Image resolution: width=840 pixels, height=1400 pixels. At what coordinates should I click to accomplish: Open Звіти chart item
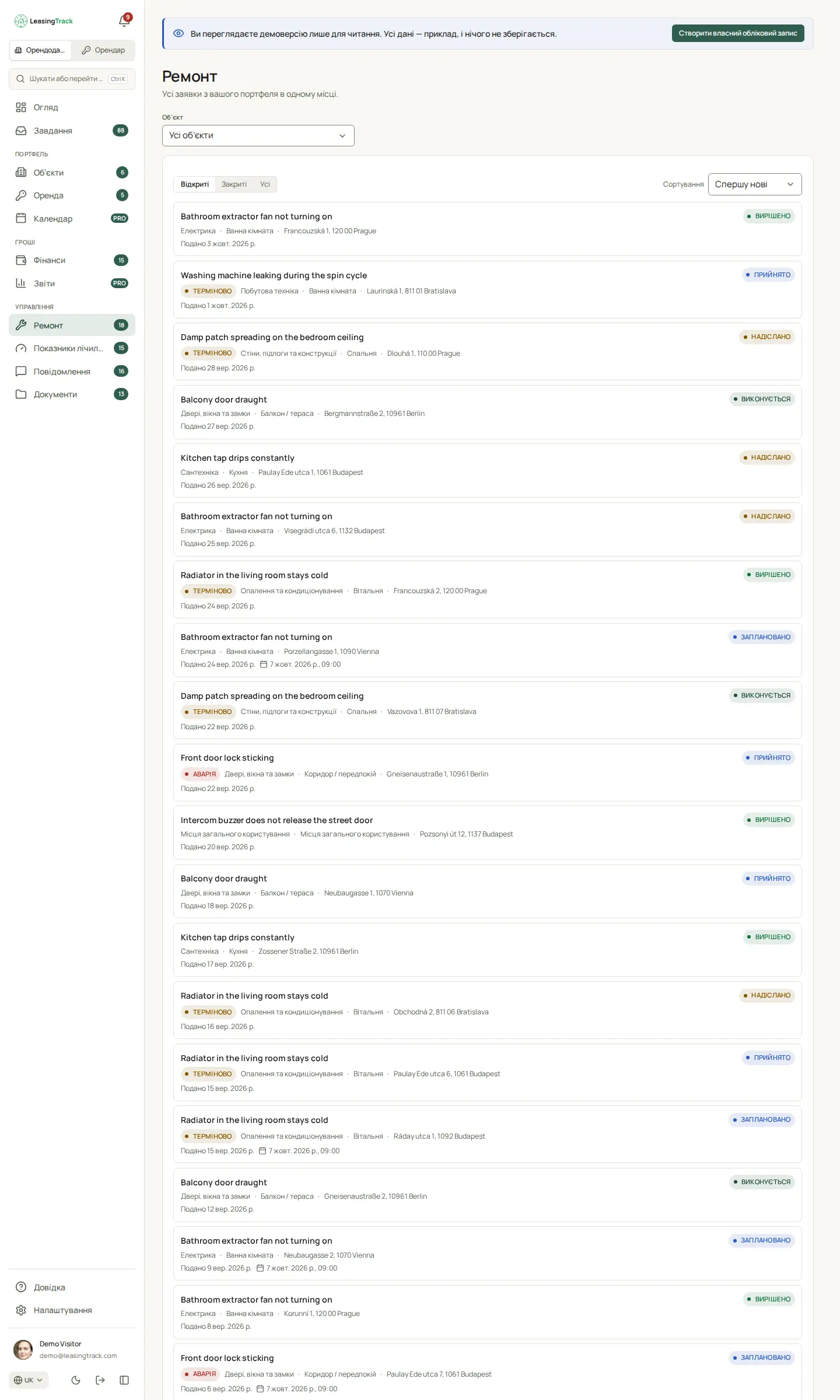[x=72, y=283]
